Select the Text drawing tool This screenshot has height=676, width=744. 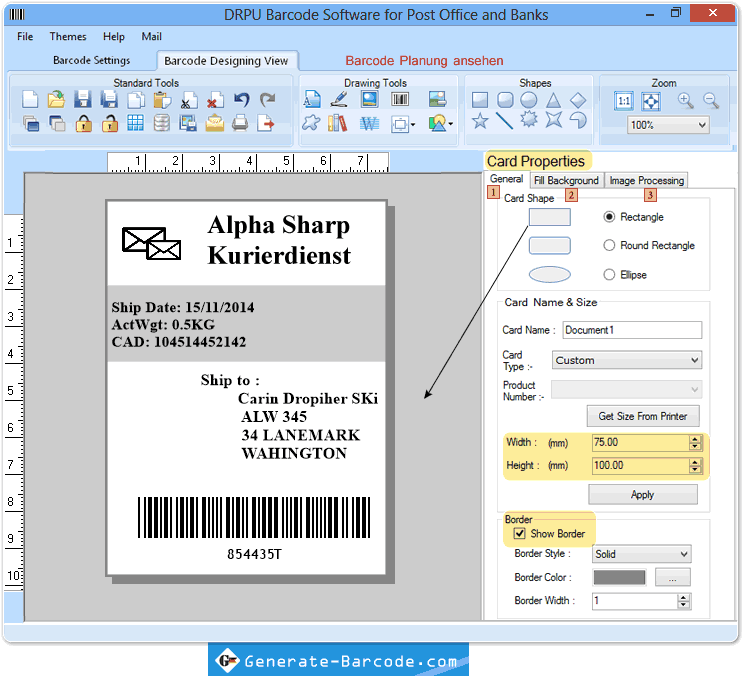(x=312, y=100)
